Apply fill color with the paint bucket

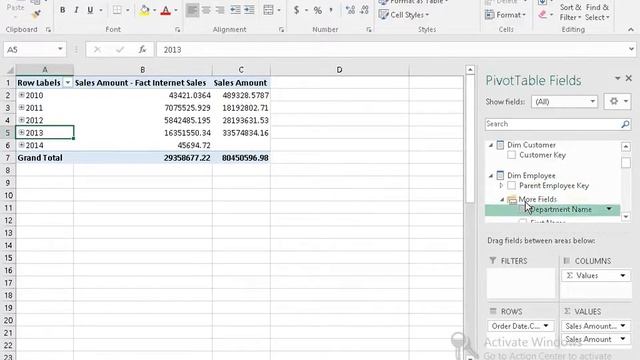coord(144,10)
